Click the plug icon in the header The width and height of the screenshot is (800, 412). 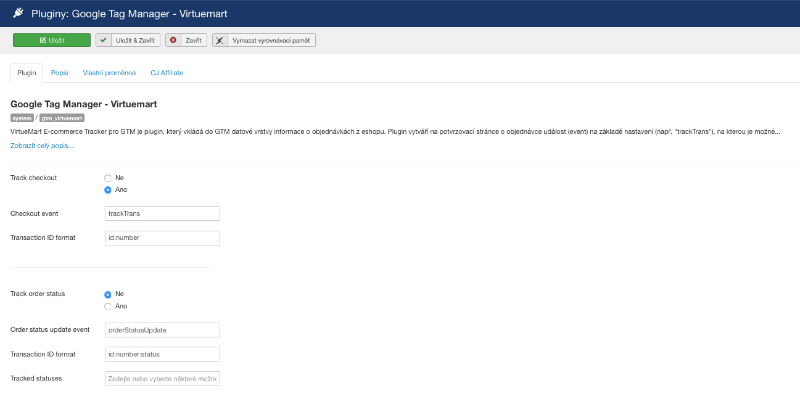tap(18, 13)
